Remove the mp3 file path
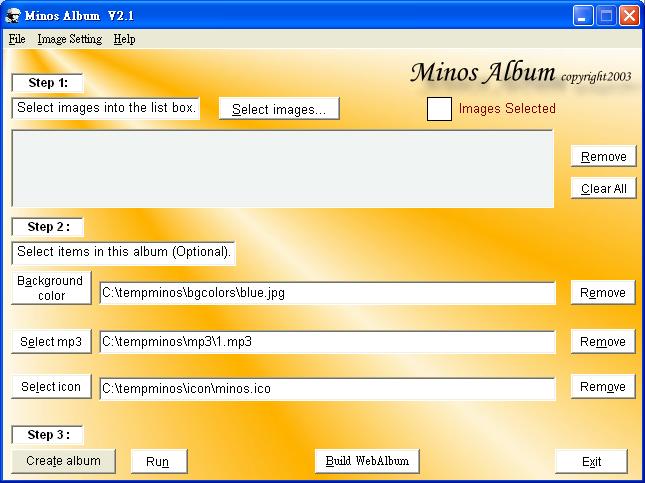 click(x=603, y=341)
